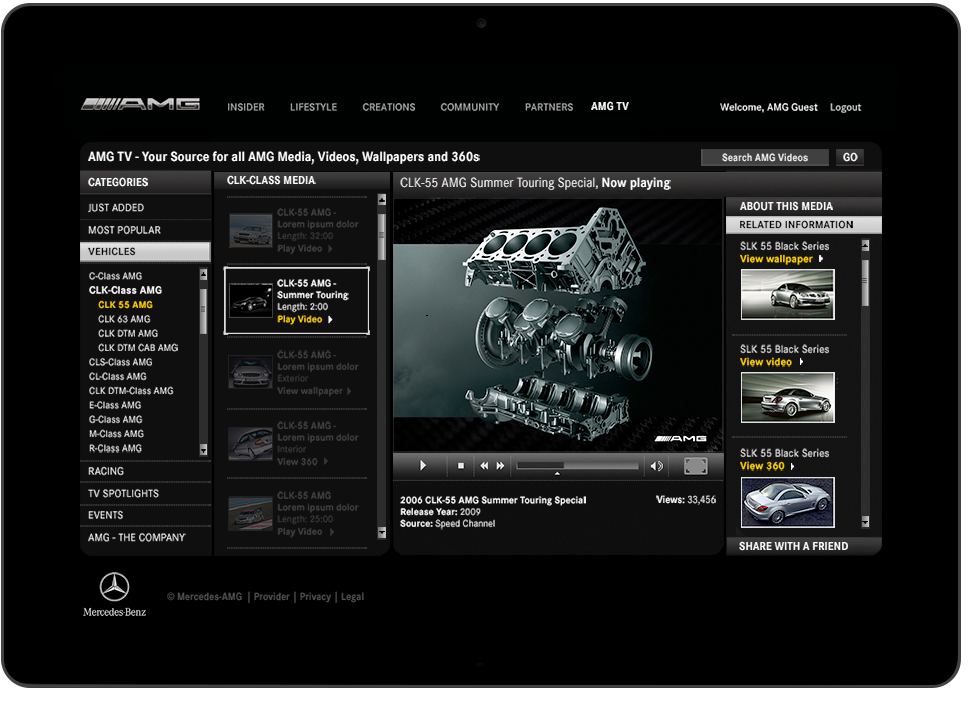Screen dimensions: 975x726
Task: Expand the RACING category
Action: 146,471
